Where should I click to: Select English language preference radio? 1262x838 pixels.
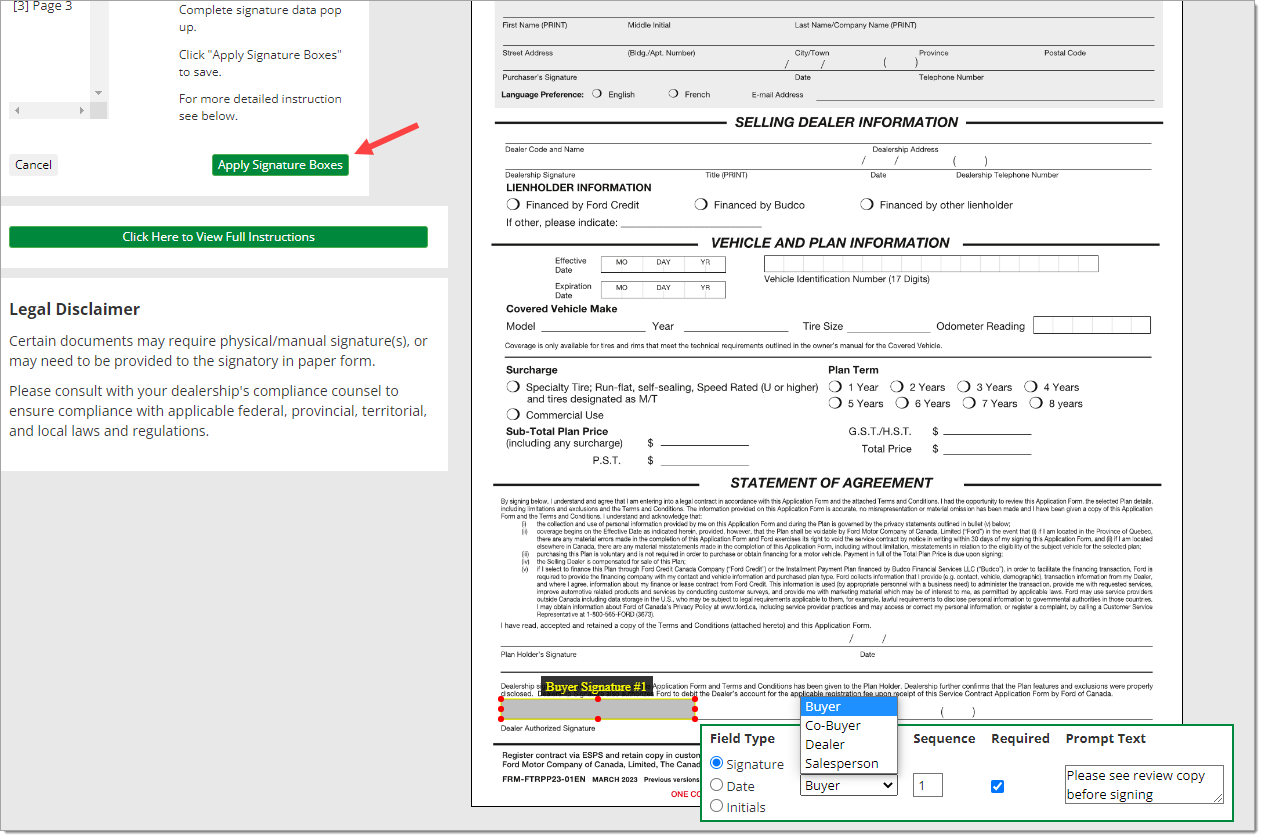597,93
